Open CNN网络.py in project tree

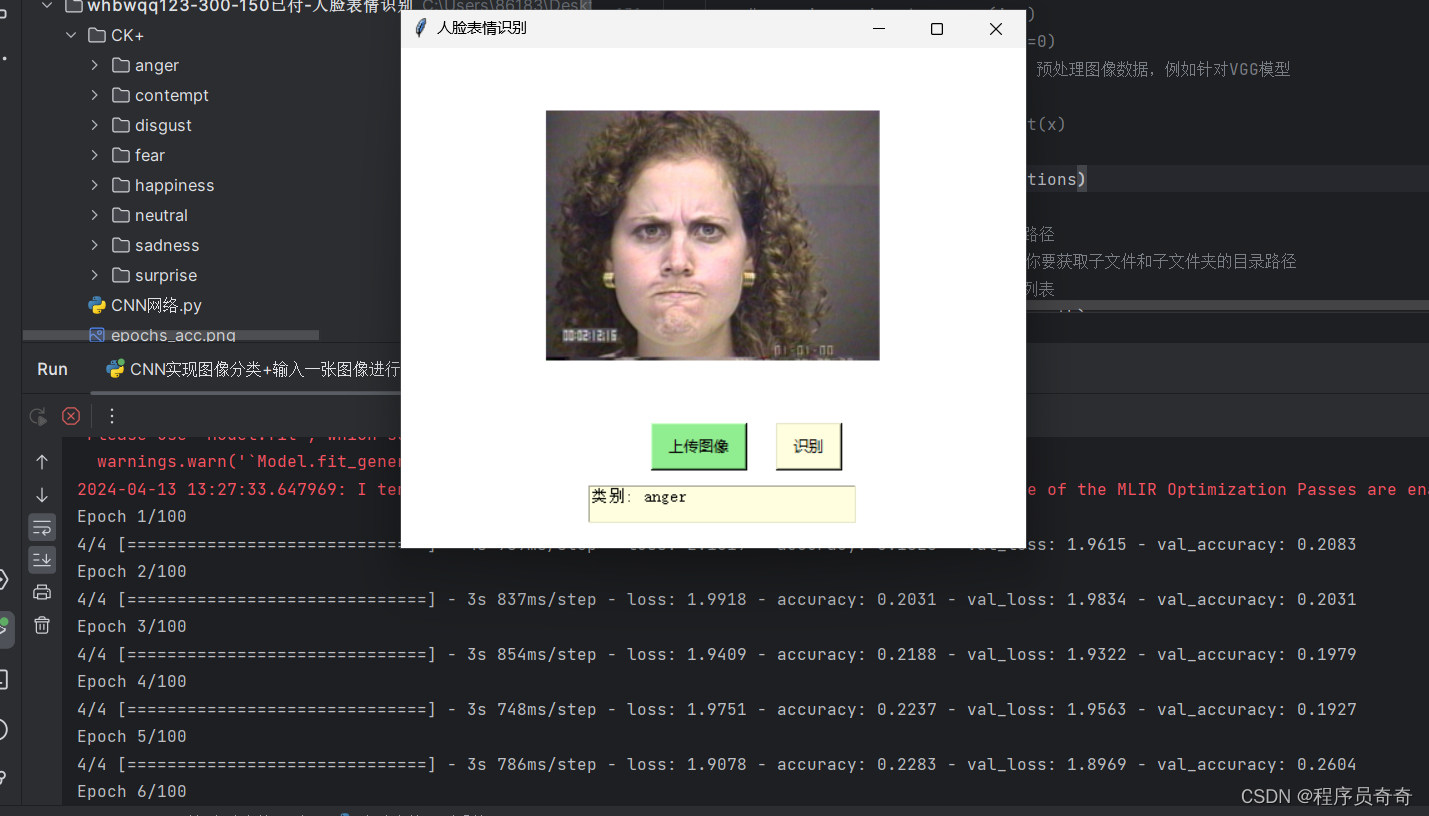click(156, 305)
